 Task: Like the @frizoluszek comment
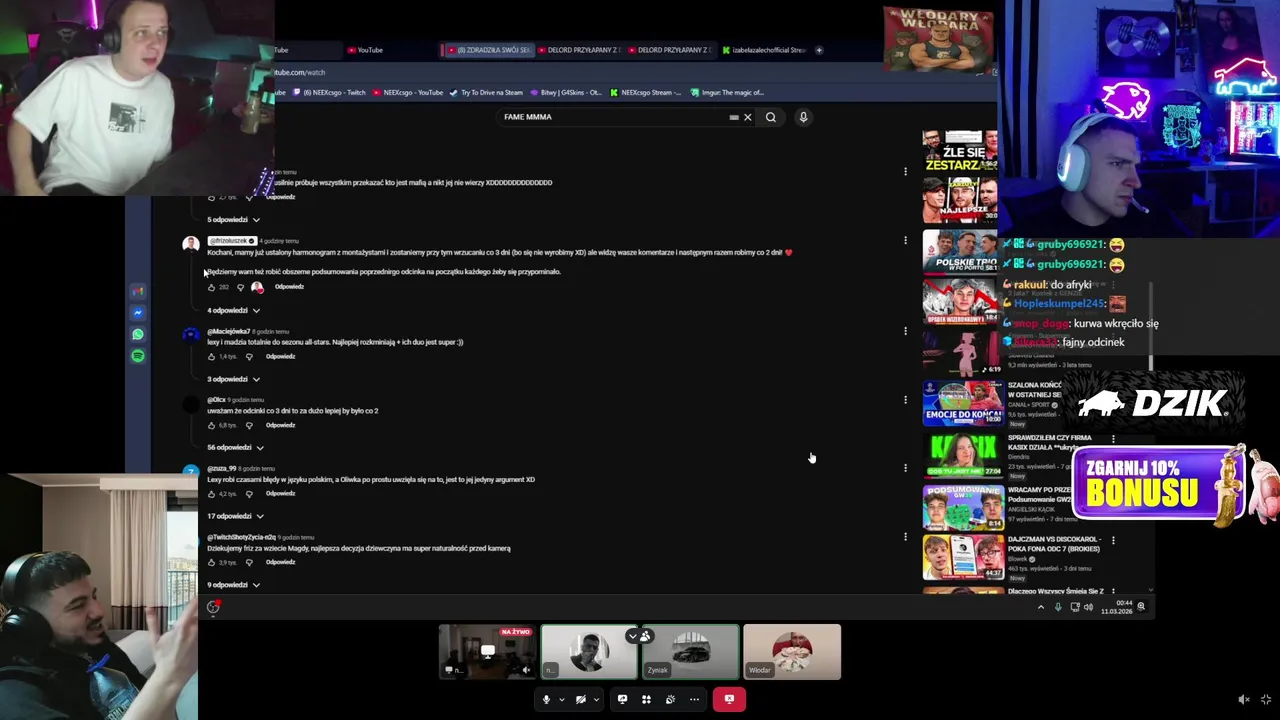211,287
